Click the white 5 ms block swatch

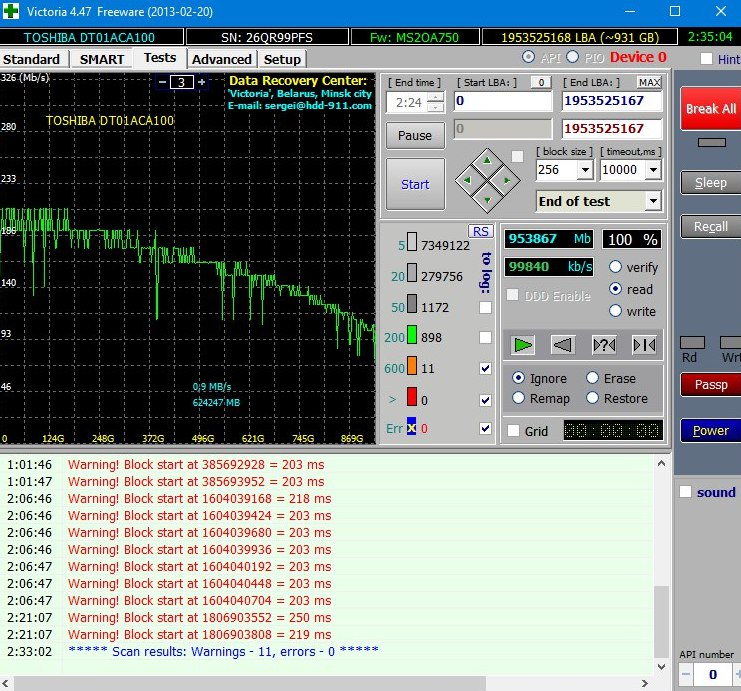click(x=412, y=242)
